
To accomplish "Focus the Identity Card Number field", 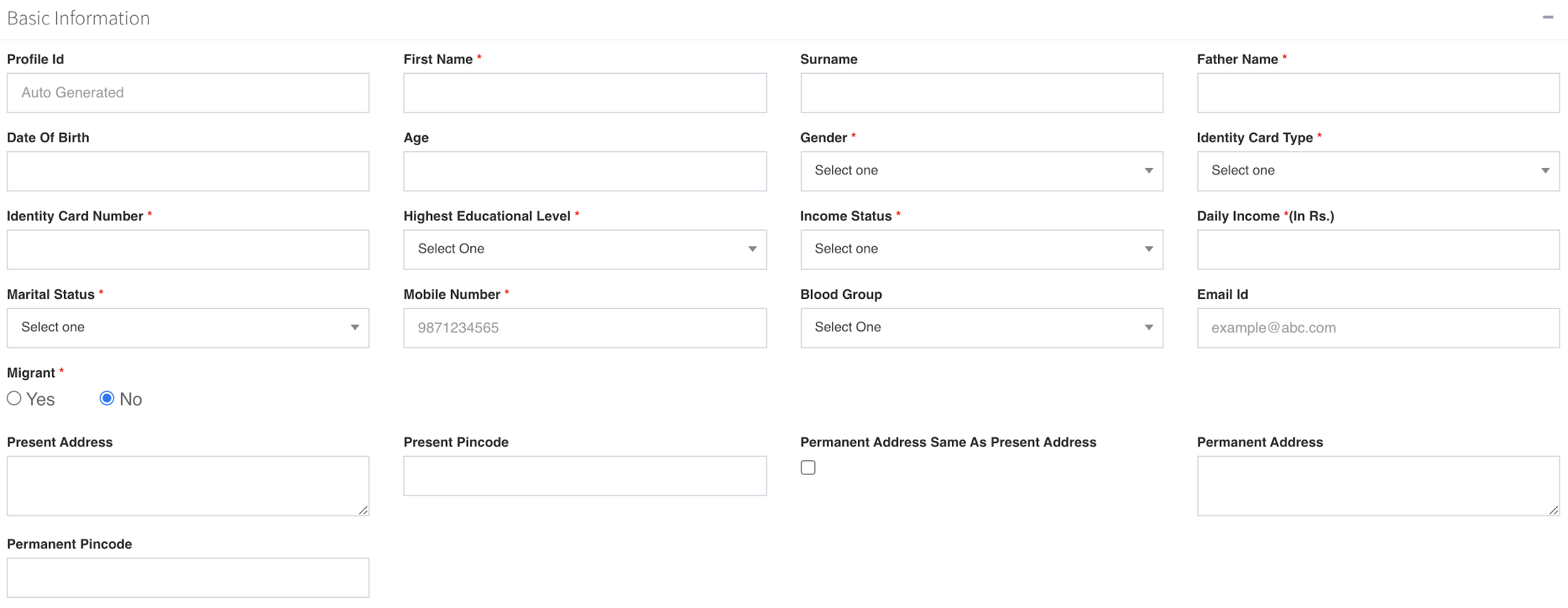I will point(188,249).
